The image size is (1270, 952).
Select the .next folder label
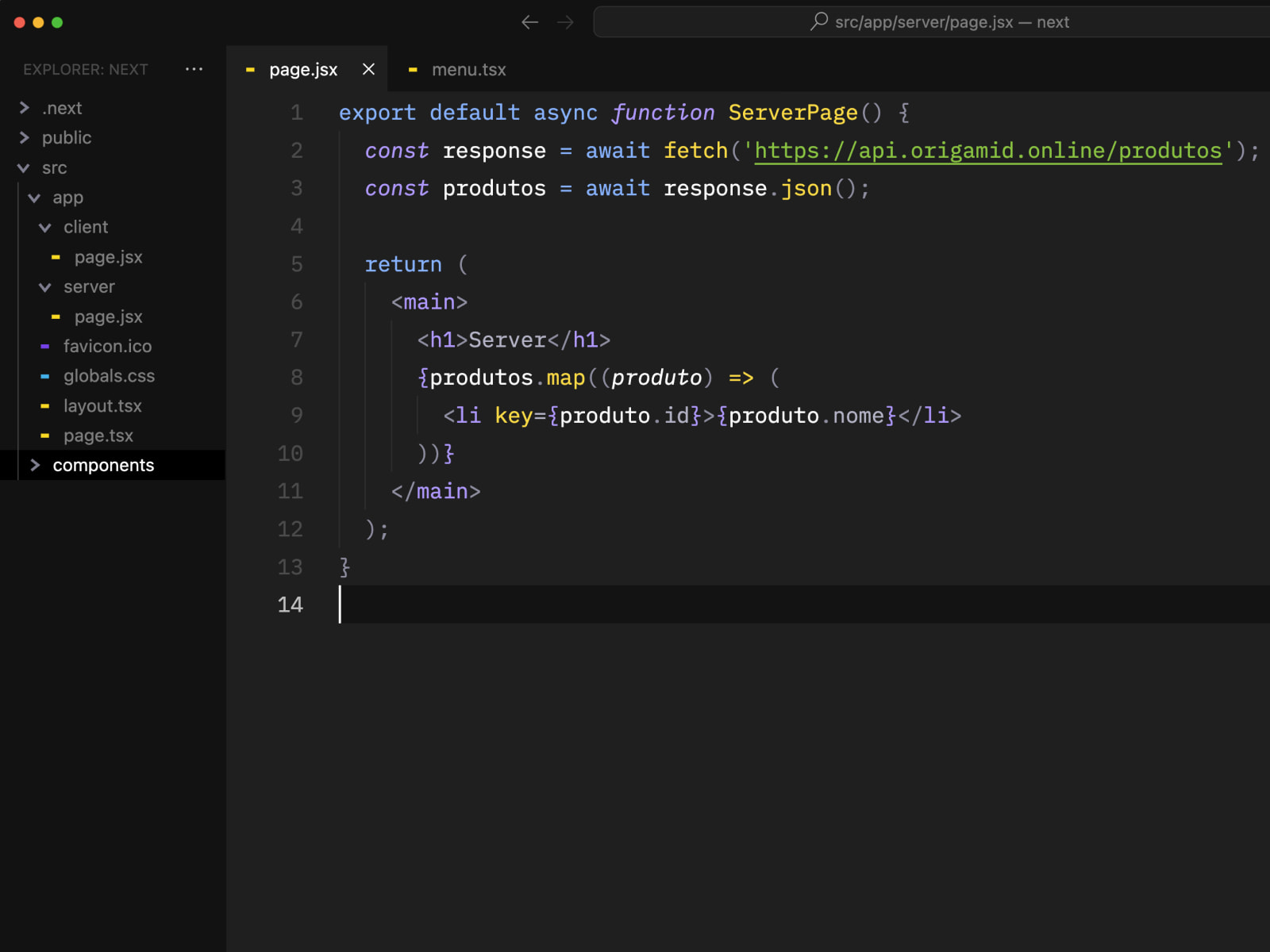62,108
